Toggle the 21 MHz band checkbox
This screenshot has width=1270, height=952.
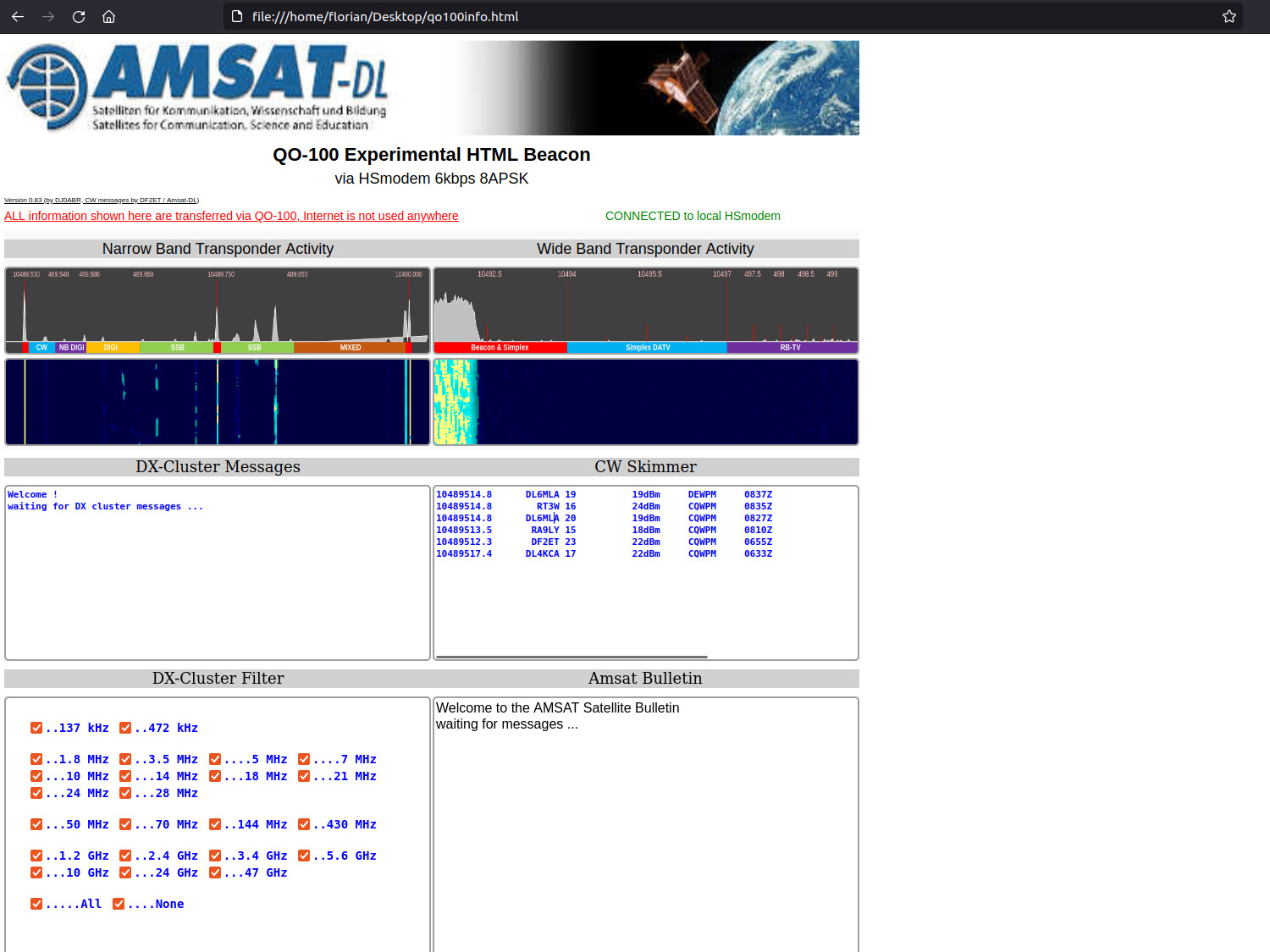click(304, 776)
